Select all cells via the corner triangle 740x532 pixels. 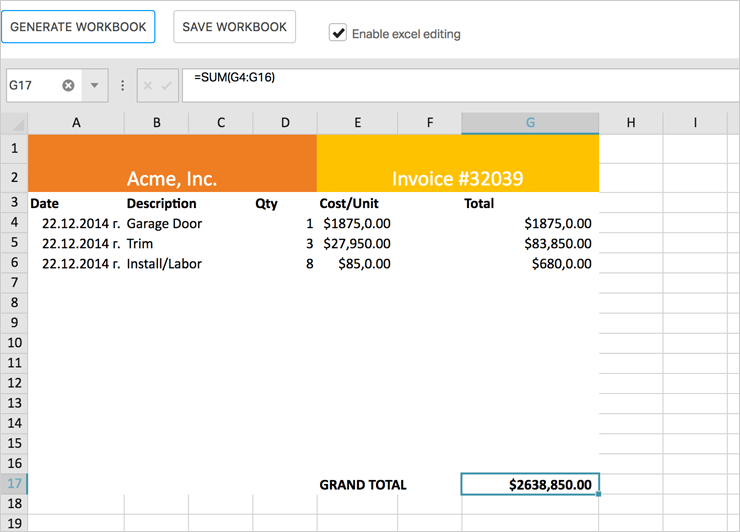pos(14,123)
